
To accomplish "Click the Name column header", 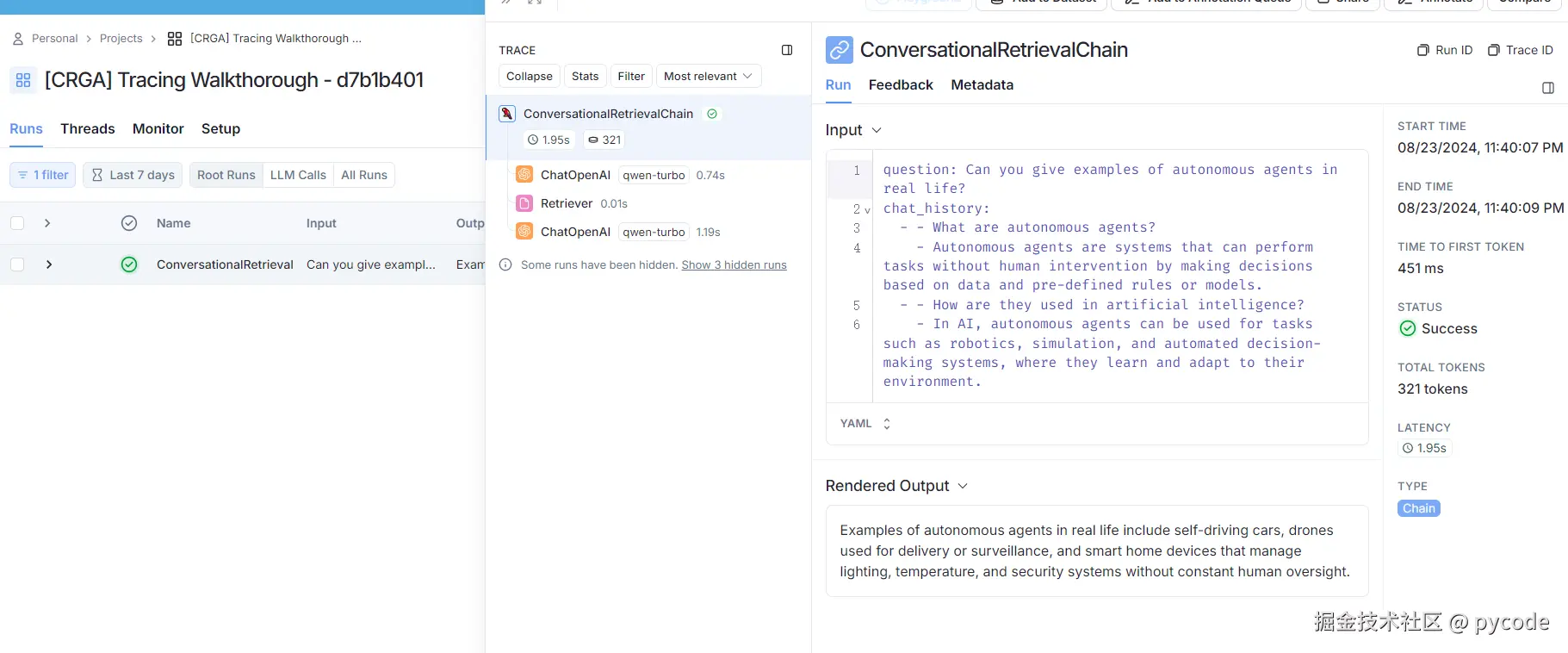I will tap(174, 223).
